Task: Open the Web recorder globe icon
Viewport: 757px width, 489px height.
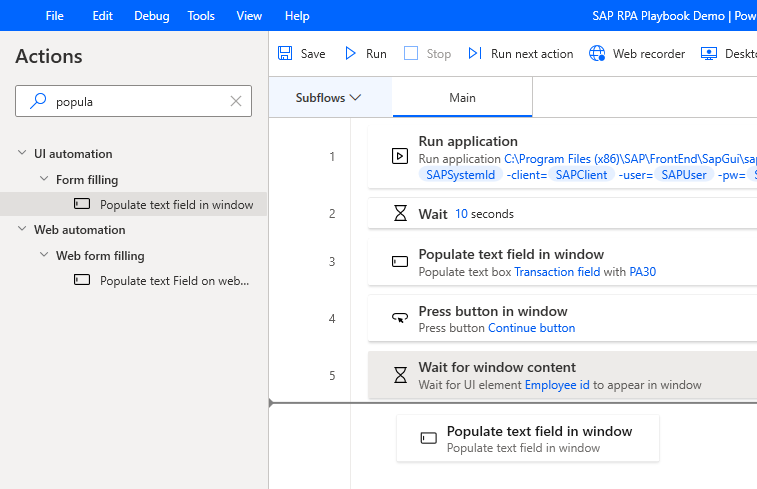Action: pyautogui.click(x=597, y=53)
